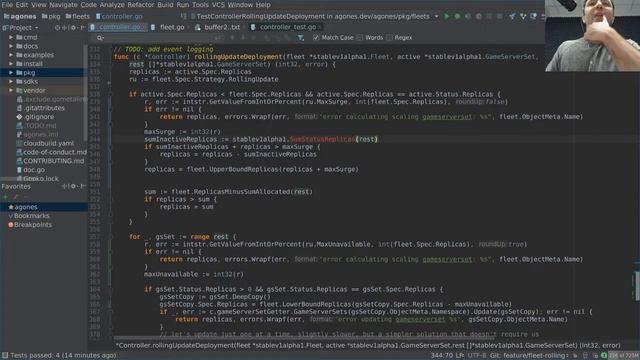This screenshot has width=640, height=360.
Task: Open the Navigate menu
Action: (x=63, y=4)
